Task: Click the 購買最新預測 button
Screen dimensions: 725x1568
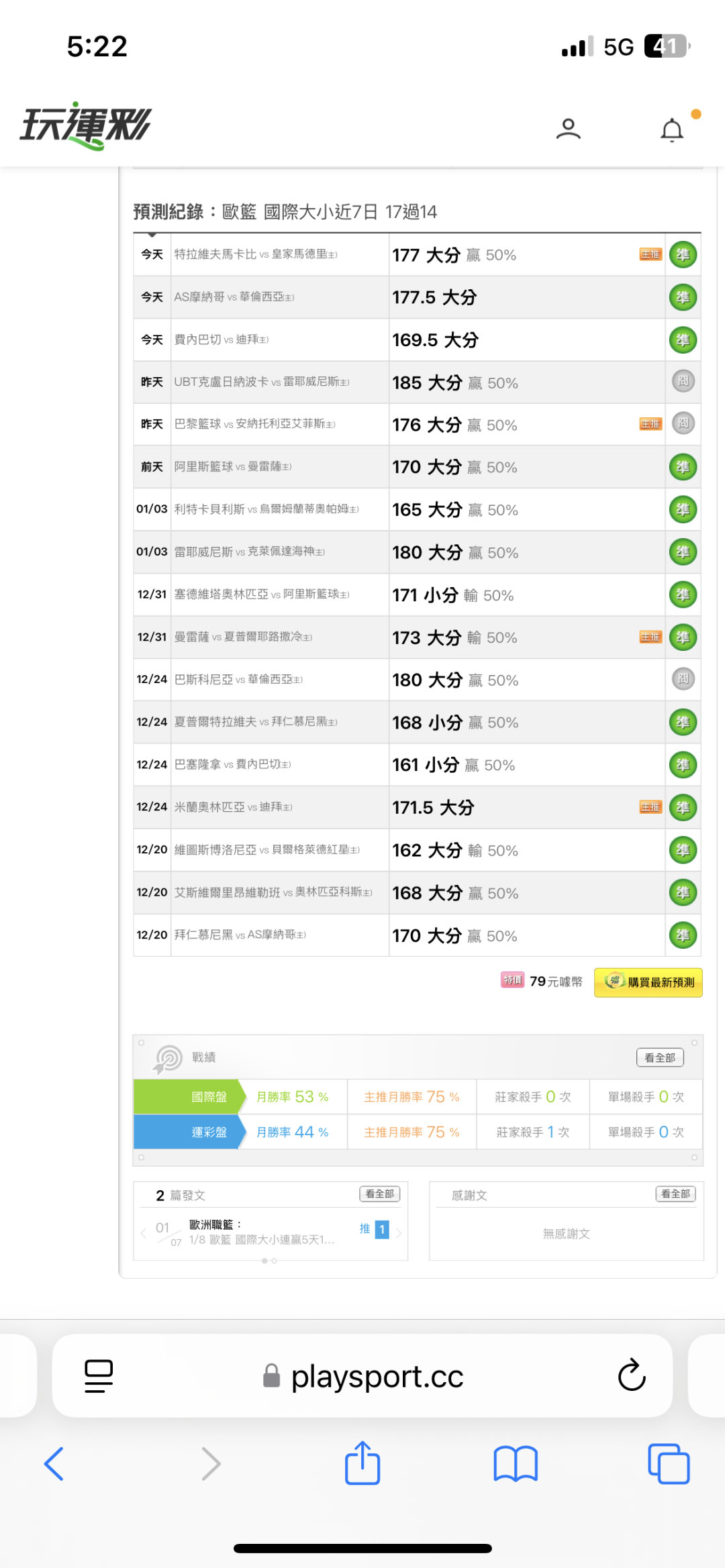Action: (648, 982)
